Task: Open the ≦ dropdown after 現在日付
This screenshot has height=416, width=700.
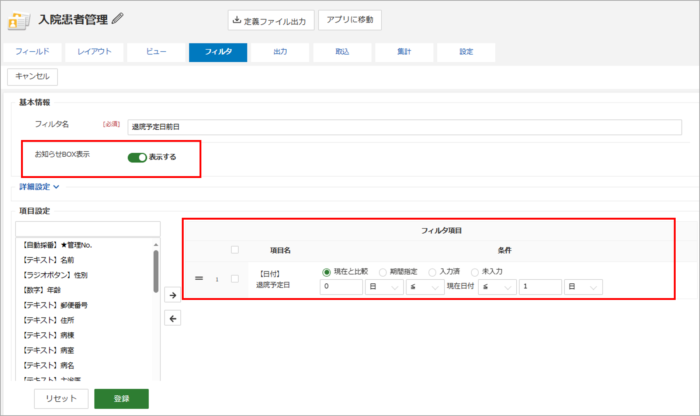Action: [x=497, y=287]
